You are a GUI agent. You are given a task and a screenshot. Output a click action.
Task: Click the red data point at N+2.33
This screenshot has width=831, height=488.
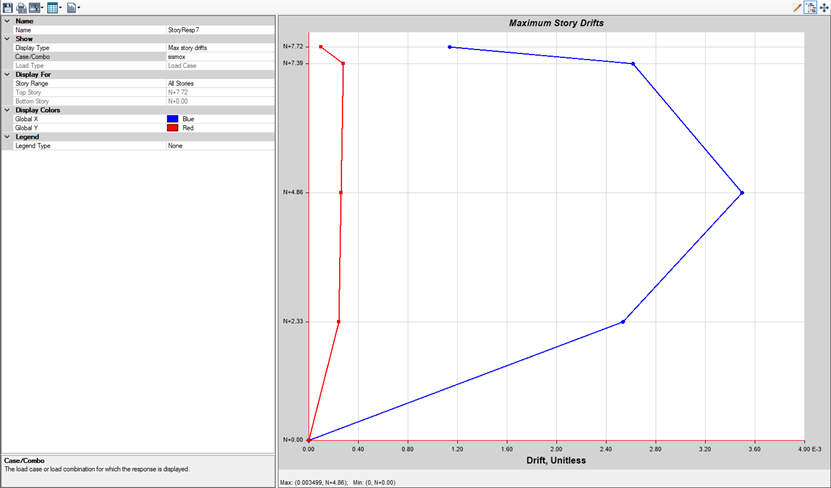click(339, 322)
